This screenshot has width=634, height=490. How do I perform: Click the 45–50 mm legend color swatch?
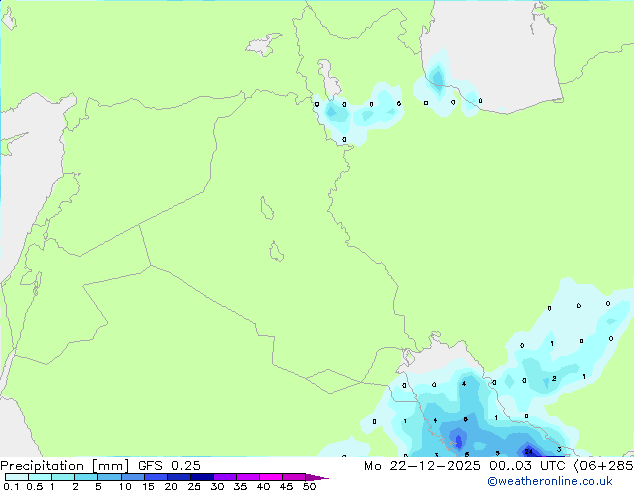294,477
